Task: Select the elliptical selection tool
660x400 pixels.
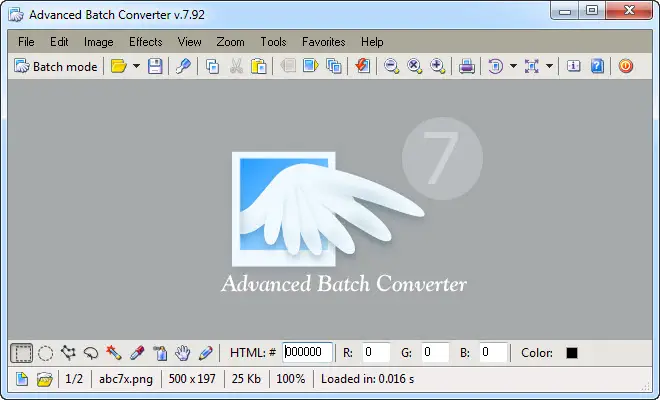Action: click(x=45, y=353)
